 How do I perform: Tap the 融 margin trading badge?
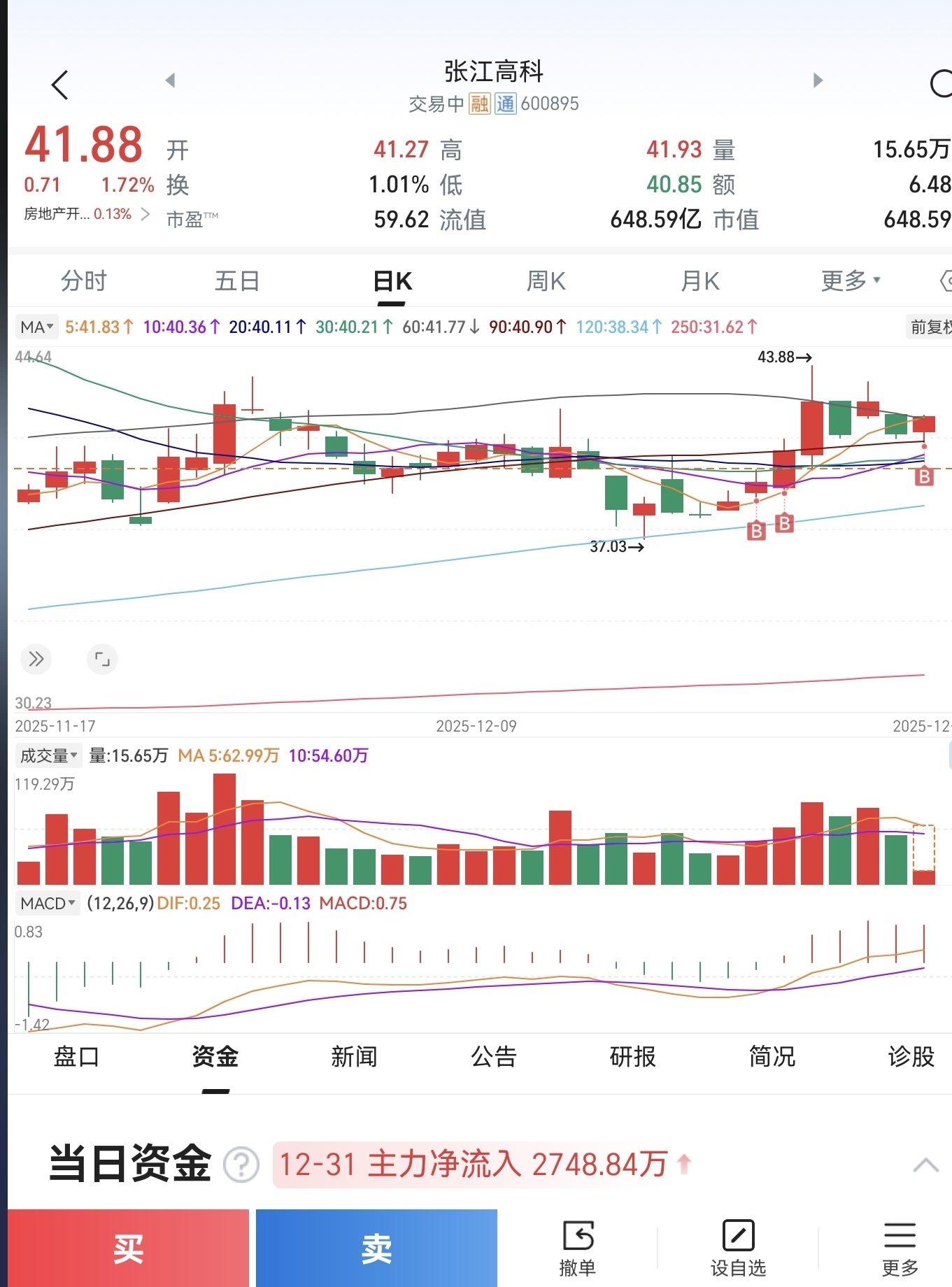tap(479, 104)
